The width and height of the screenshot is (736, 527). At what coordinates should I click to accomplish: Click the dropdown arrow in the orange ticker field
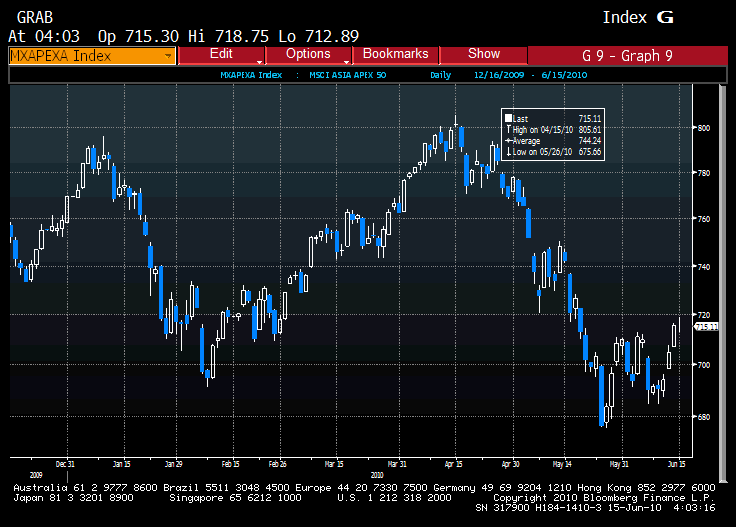pos(168,56)
